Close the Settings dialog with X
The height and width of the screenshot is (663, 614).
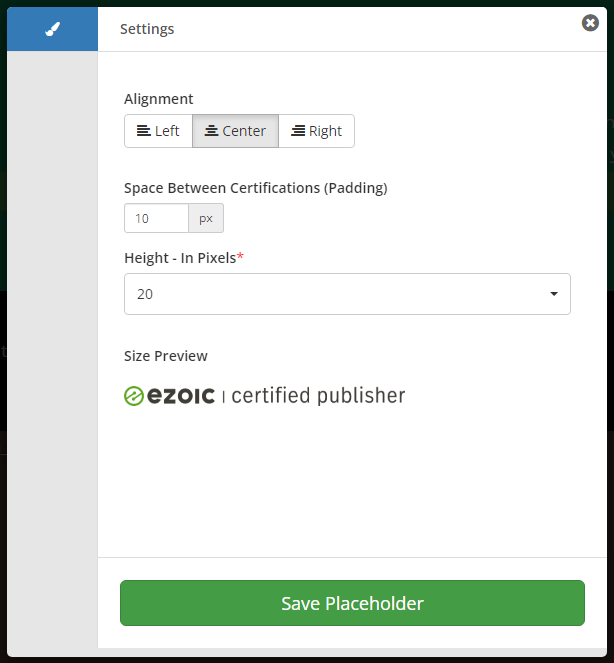click(590, 23)
